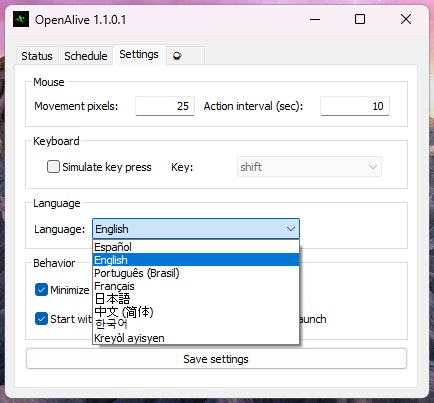Click the Action interval input field
This screenshot has height=403, width=434.
tap(355, 106)
